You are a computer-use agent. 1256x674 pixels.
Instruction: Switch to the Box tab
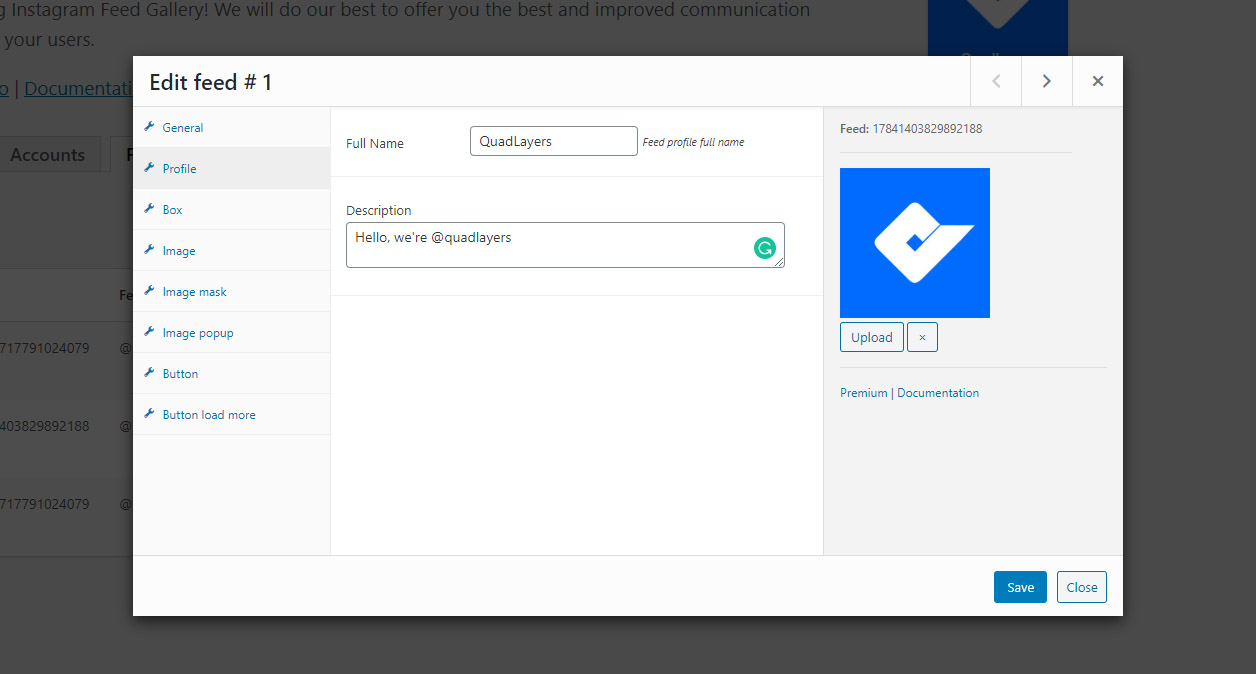pos(231,210)
